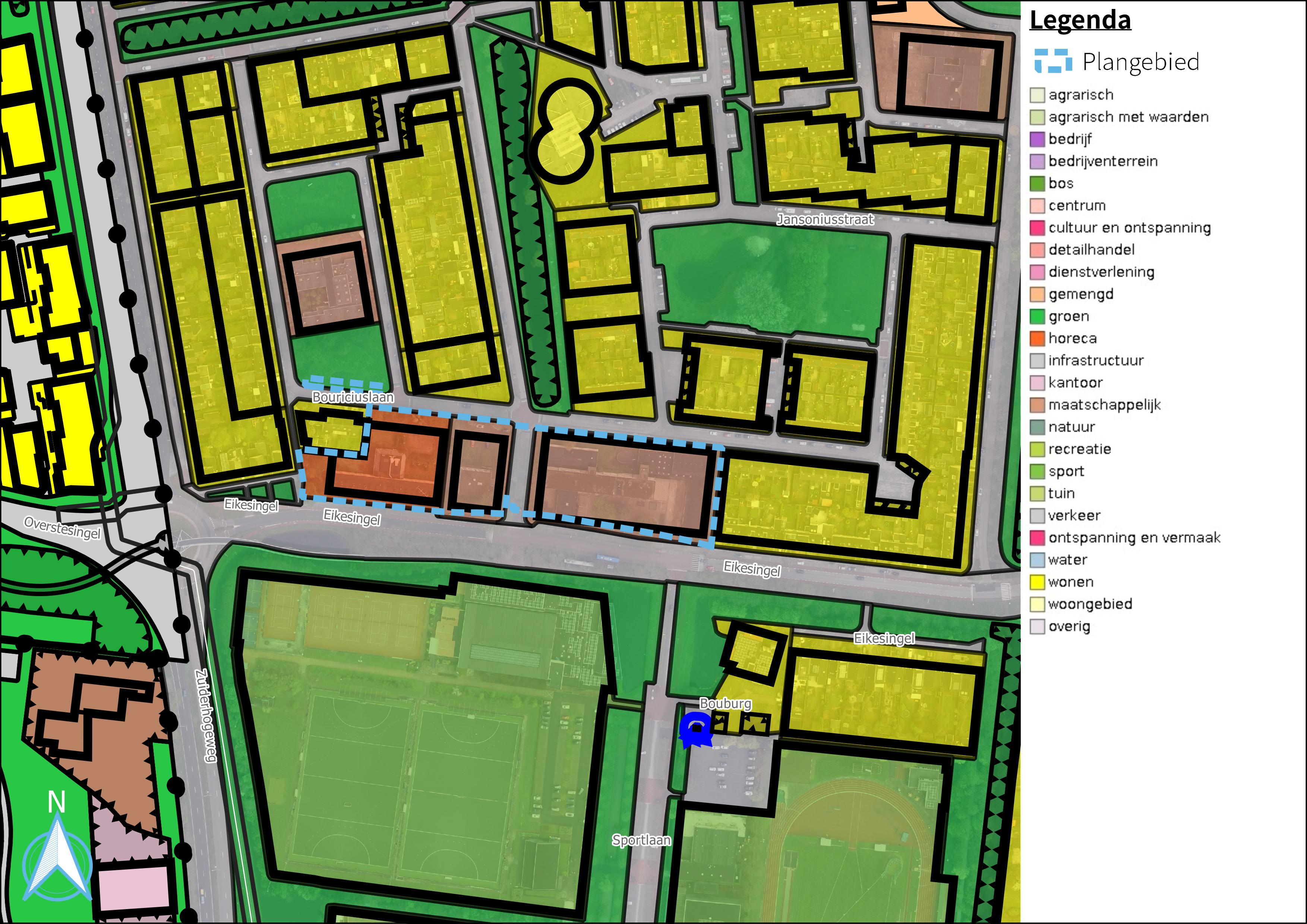
Task: Click the infrastructuur legend swatch
Action: click(1037, 361)
